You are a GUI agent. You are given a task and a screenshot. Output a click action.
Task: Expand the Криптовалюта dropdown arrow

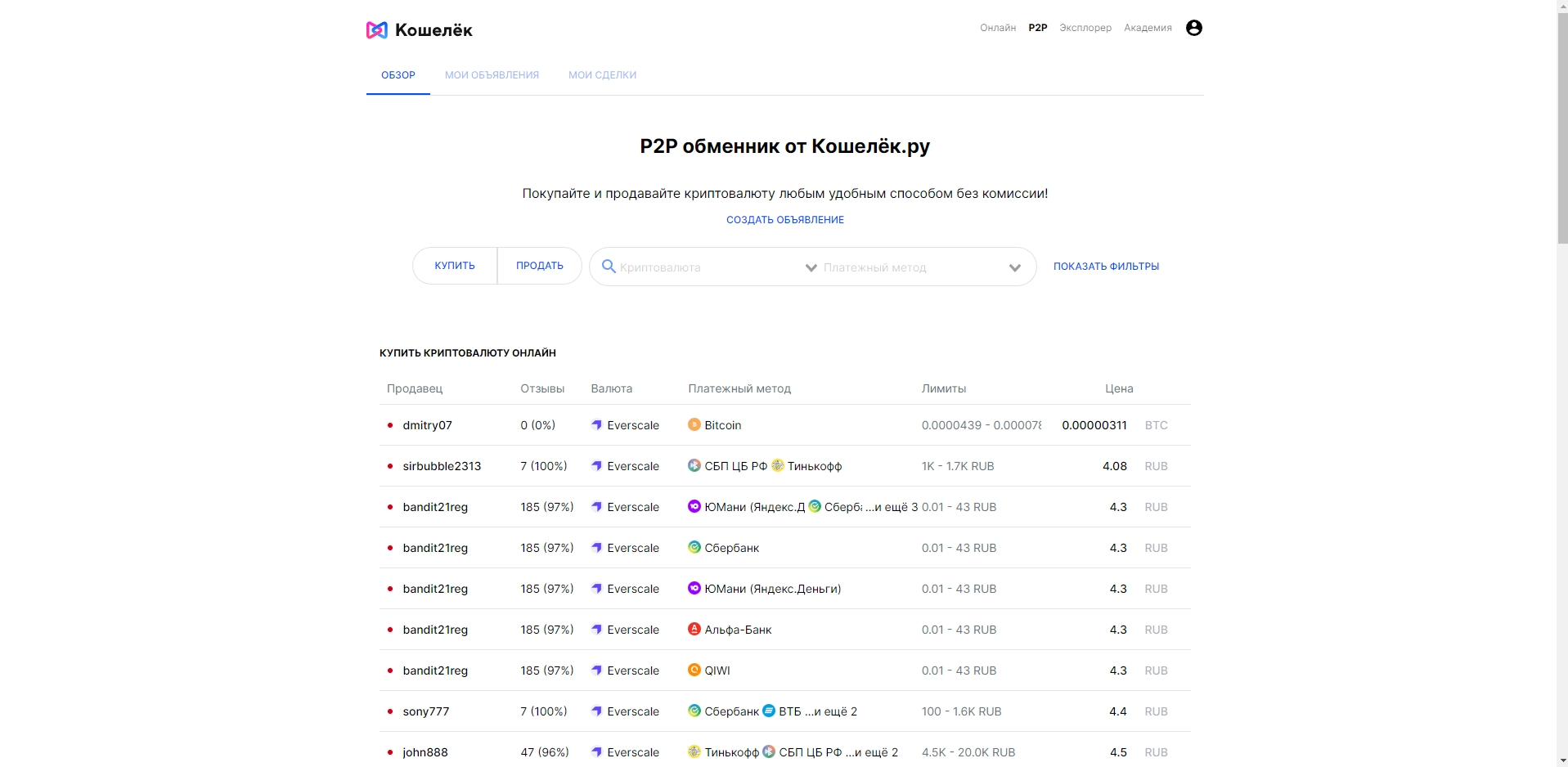pyautogui.click(x=811, y=267)
